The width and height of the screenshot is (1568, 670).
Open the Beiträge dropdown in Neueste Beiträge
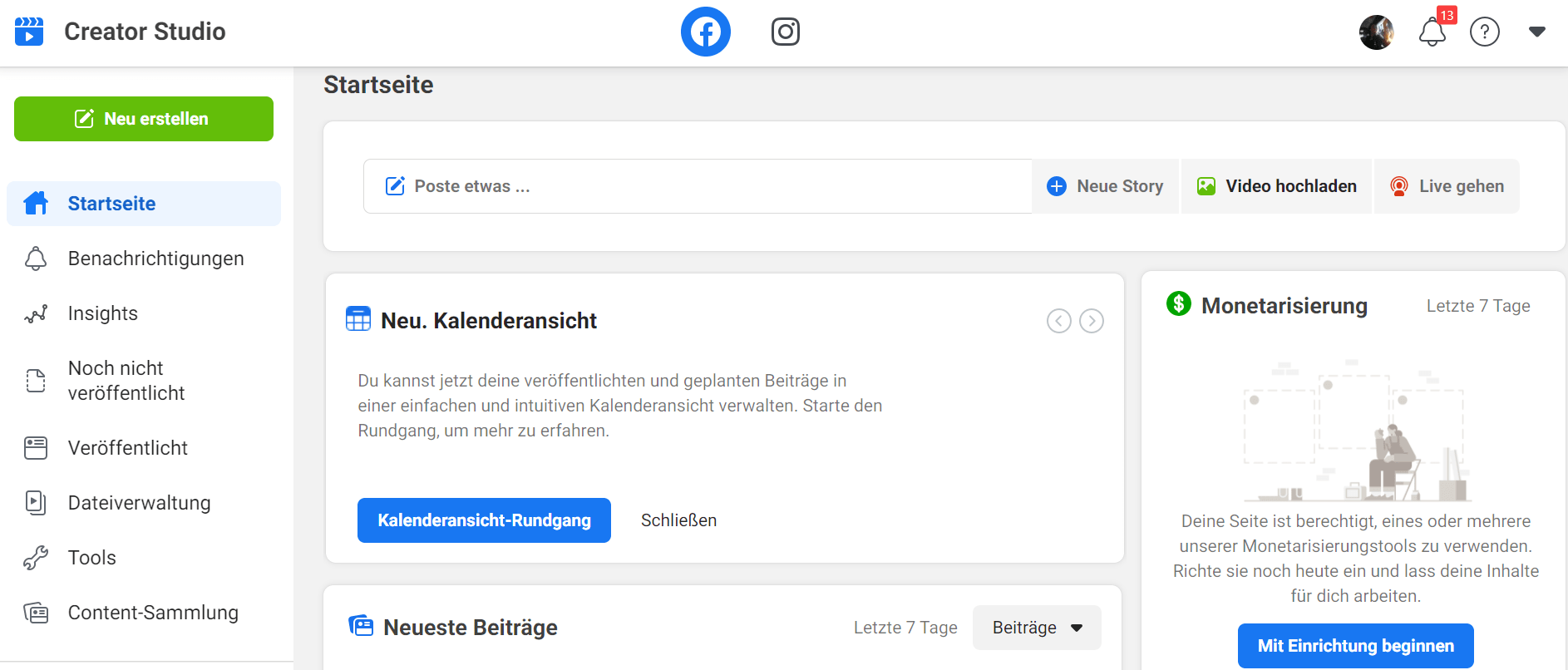pos(1037,628)
